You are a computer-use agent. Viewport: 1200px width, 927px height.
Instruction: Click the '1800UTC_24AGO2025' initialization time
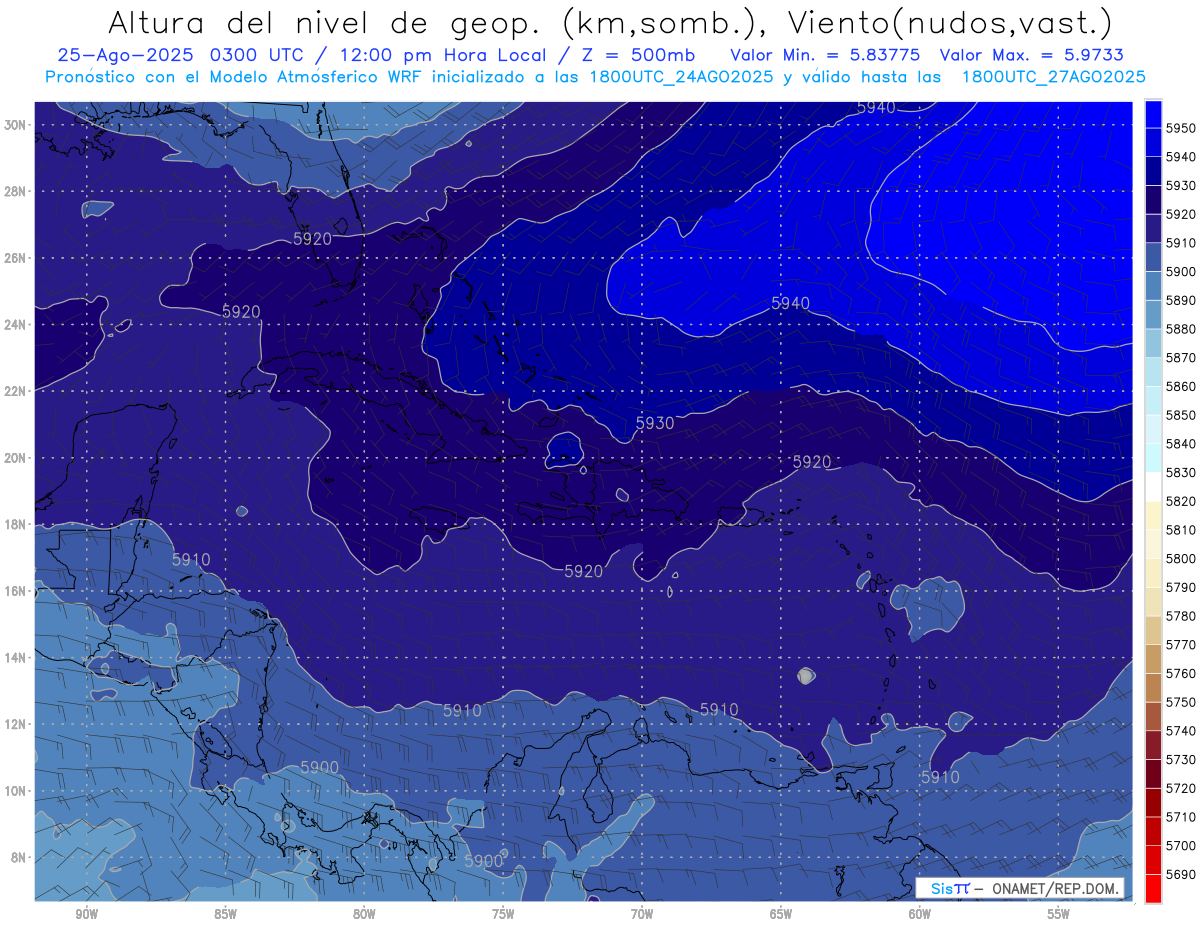pyautogui.click(x=681, y=76)
